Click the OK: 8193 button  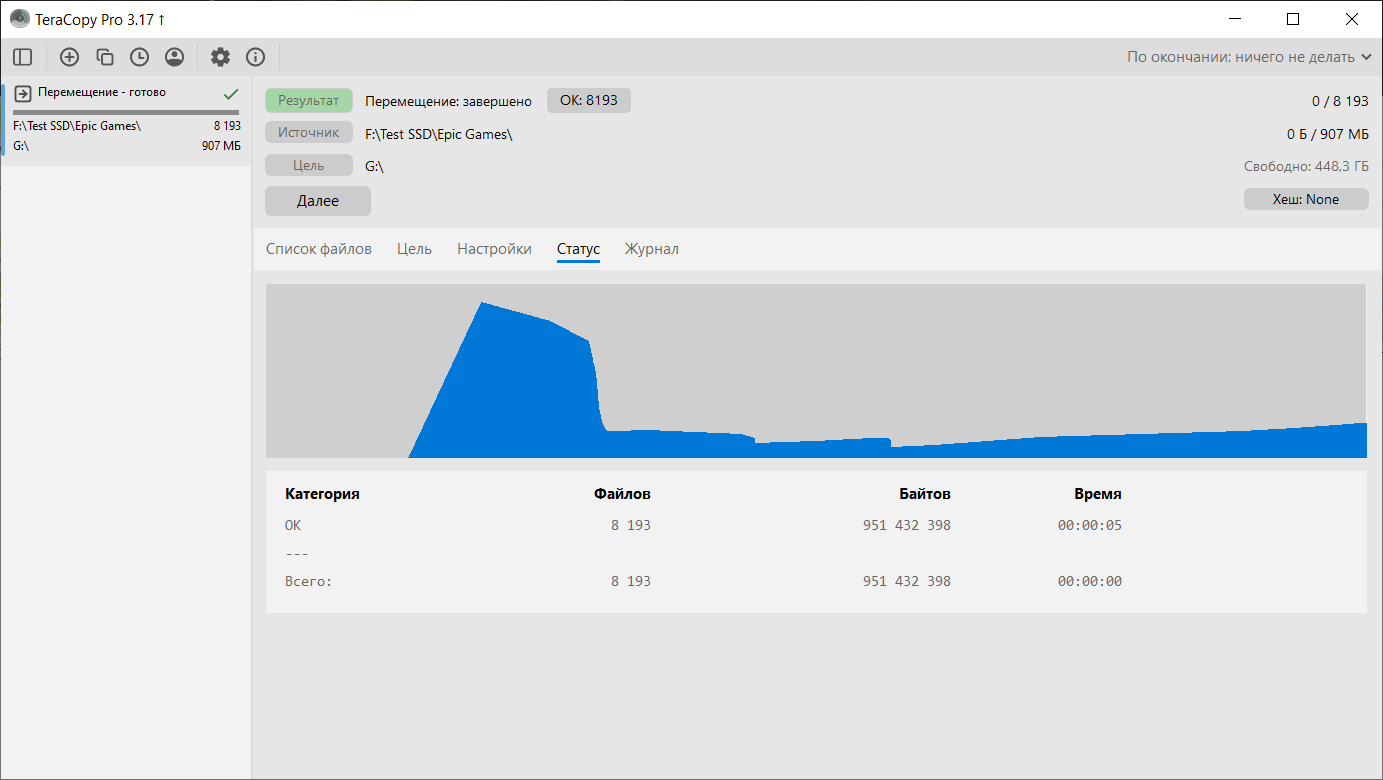(589, 100)
